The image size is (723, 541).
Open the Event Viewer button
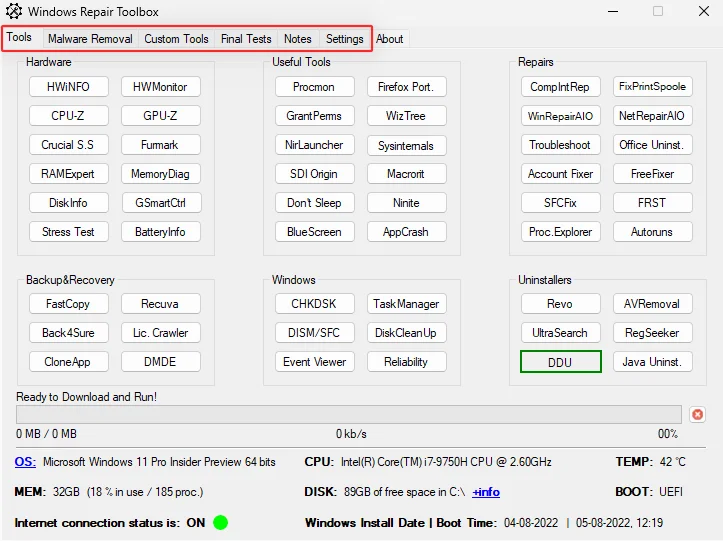click(314, 362)
